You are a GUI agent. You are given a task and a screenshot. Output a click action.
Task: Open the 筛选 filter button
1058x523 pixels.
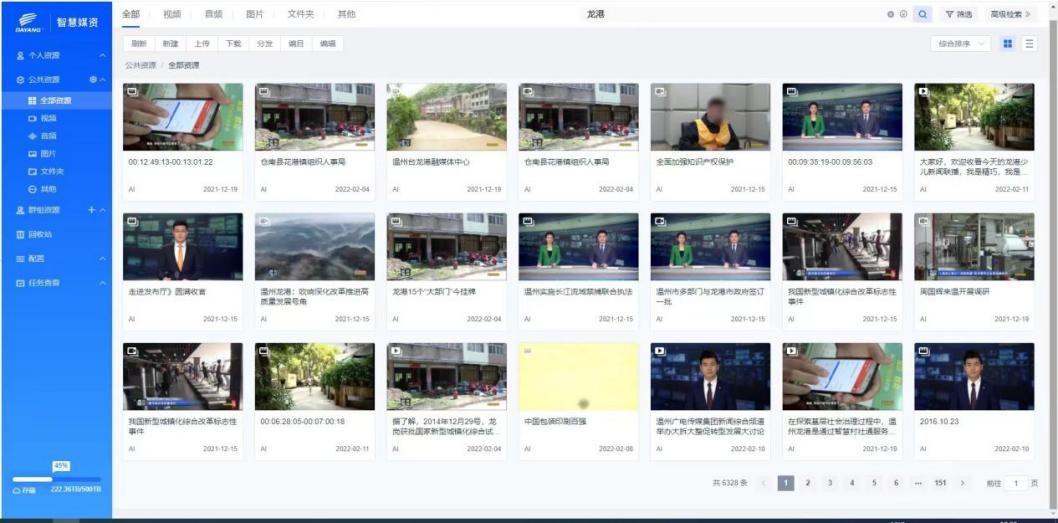pyautogui.click(x=959, y=14)
